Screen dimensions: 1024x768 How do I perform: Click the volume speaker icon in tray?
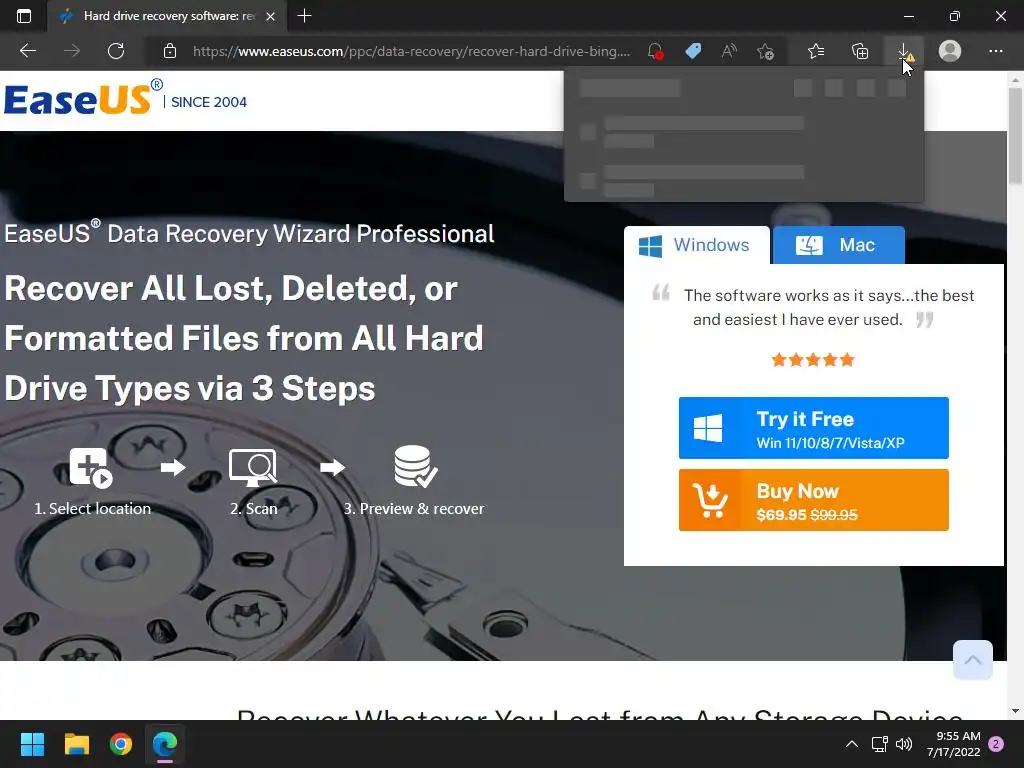904,744
